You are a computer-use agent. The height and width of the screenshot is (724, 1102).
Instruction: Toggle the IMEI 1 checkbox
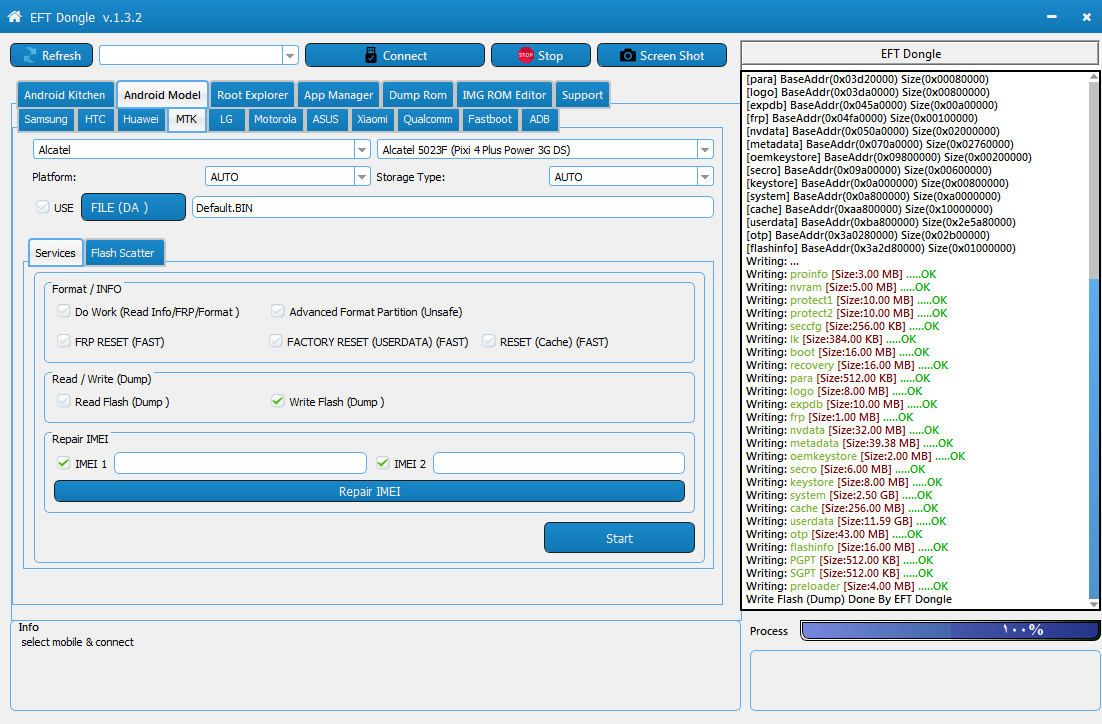[x=64, y=463]
